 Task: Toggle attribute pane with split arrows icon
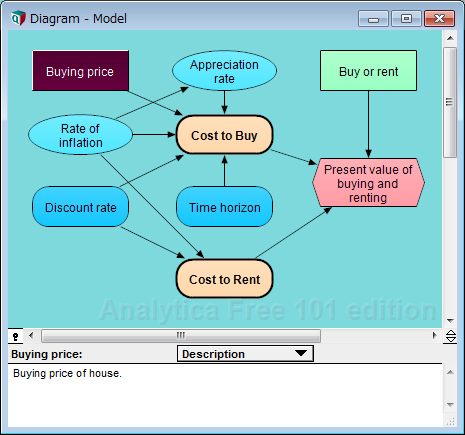pyautogui.click(x=451, y=336)
